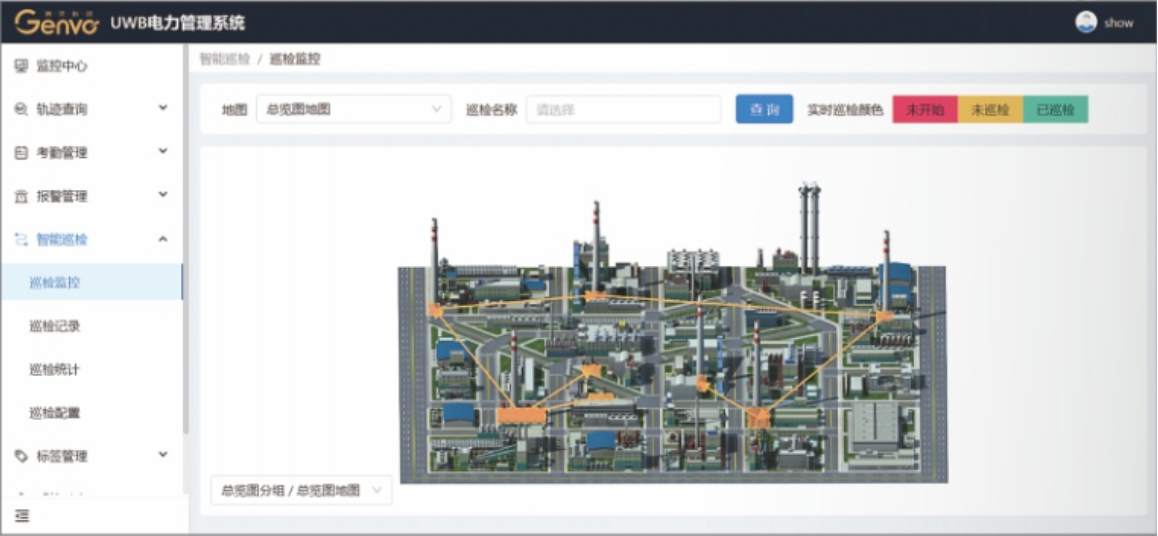Open the 地图 总览图地图 dropdown
Viewport: 1158px width, 536px height.
(354, 109)
